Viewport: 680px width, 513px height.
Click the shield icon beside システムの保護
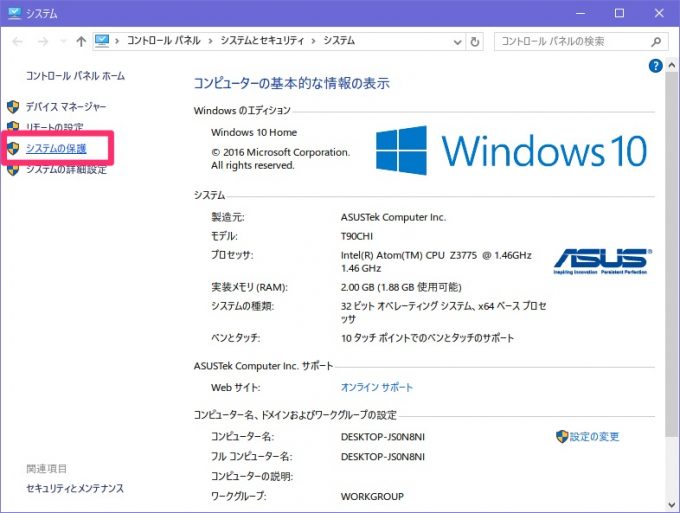point(13,148)
